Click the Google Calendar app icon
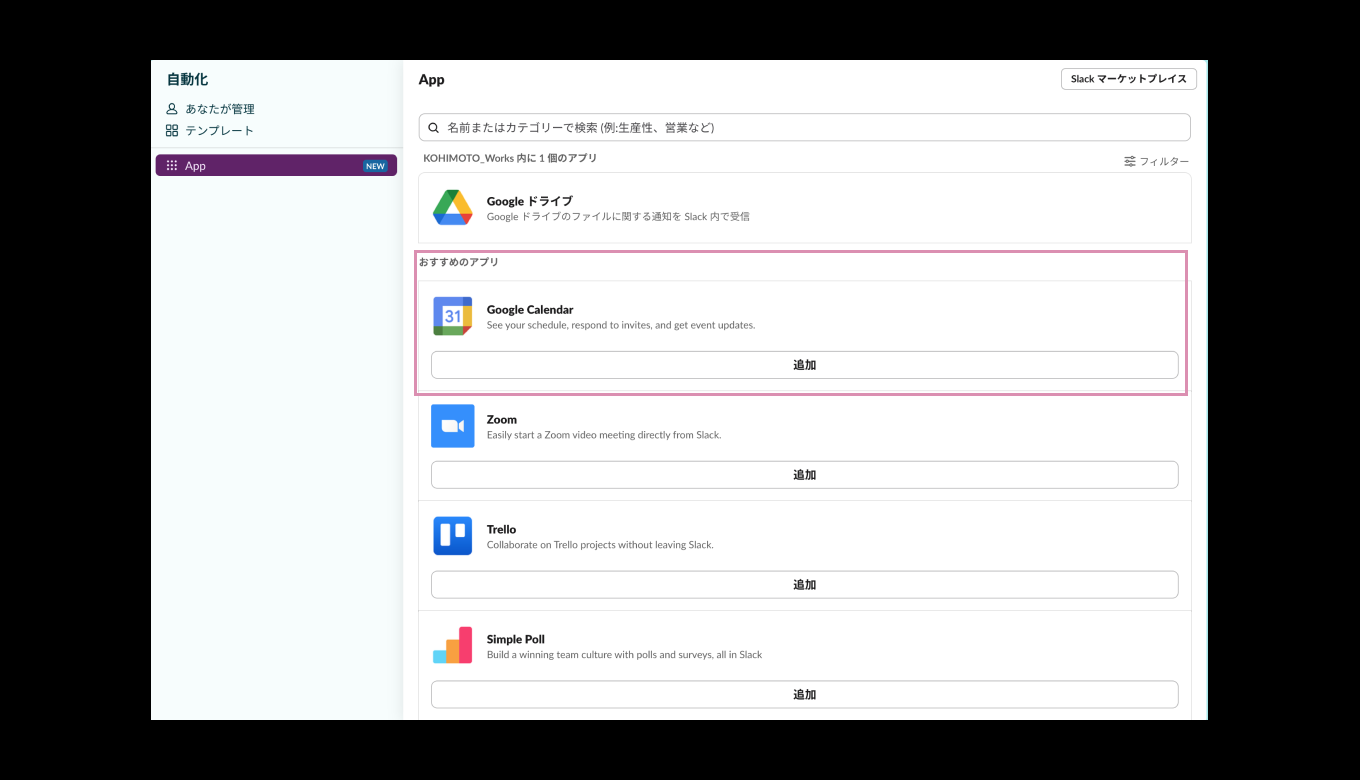The height and width of the screenshot is (780, 1360). point(452,316)
